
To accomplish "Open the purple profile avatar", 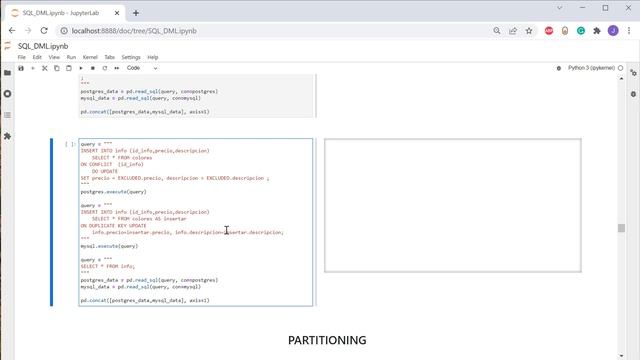I will click(x=613, y=31).
